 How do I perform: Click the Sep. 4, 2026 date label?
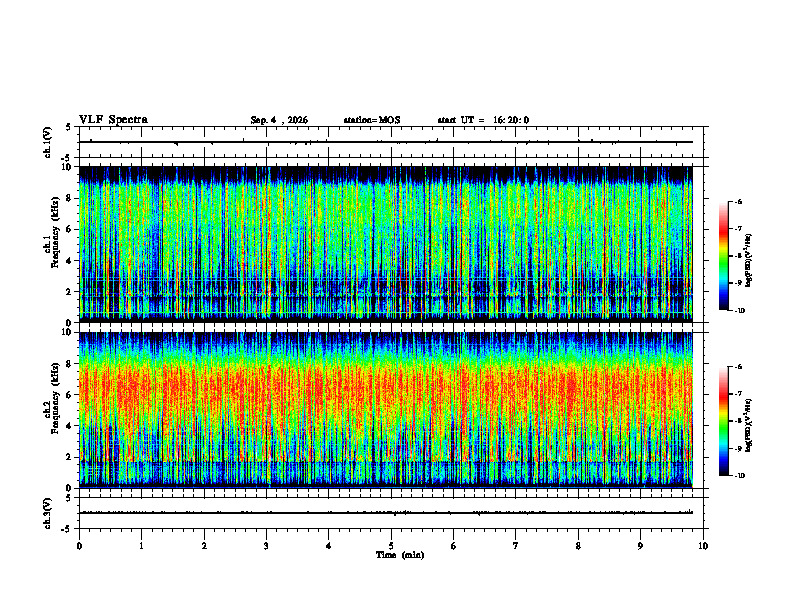click(x=279, y=120)
